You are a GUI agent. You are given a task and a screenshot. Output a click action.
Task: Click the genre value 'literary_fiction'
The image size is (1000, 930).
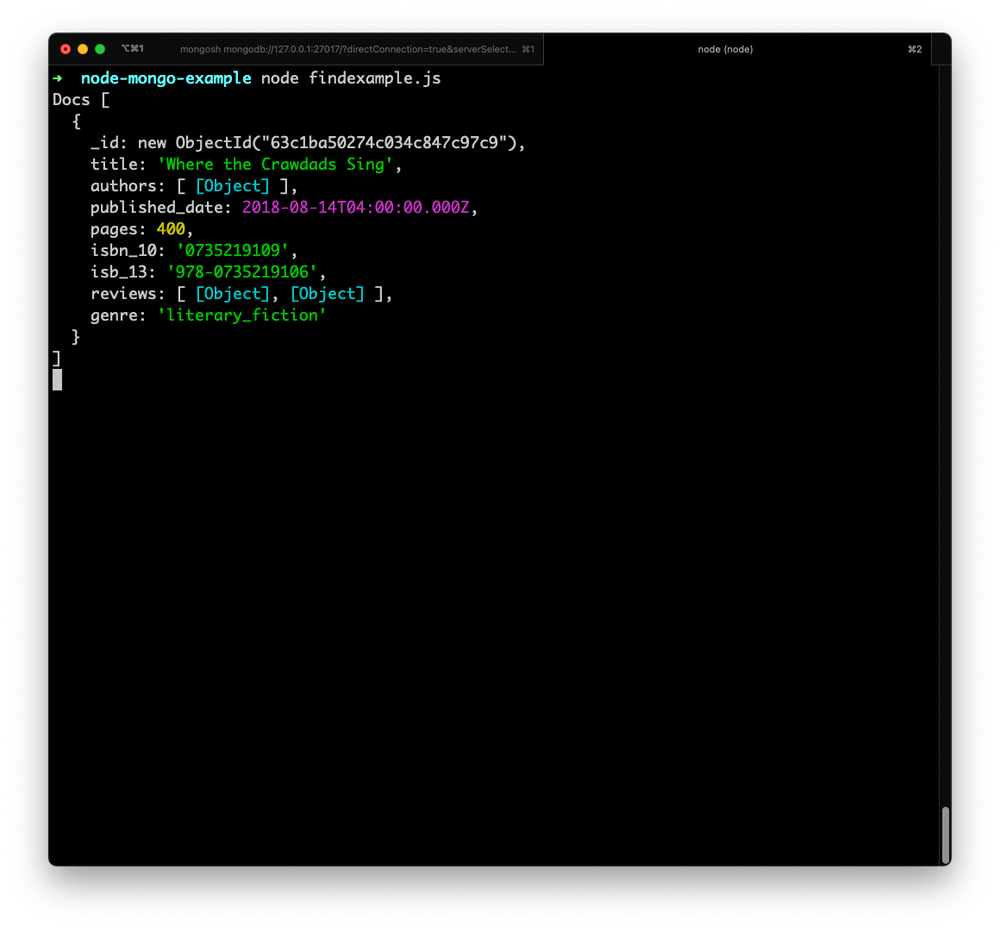(241, 314)
